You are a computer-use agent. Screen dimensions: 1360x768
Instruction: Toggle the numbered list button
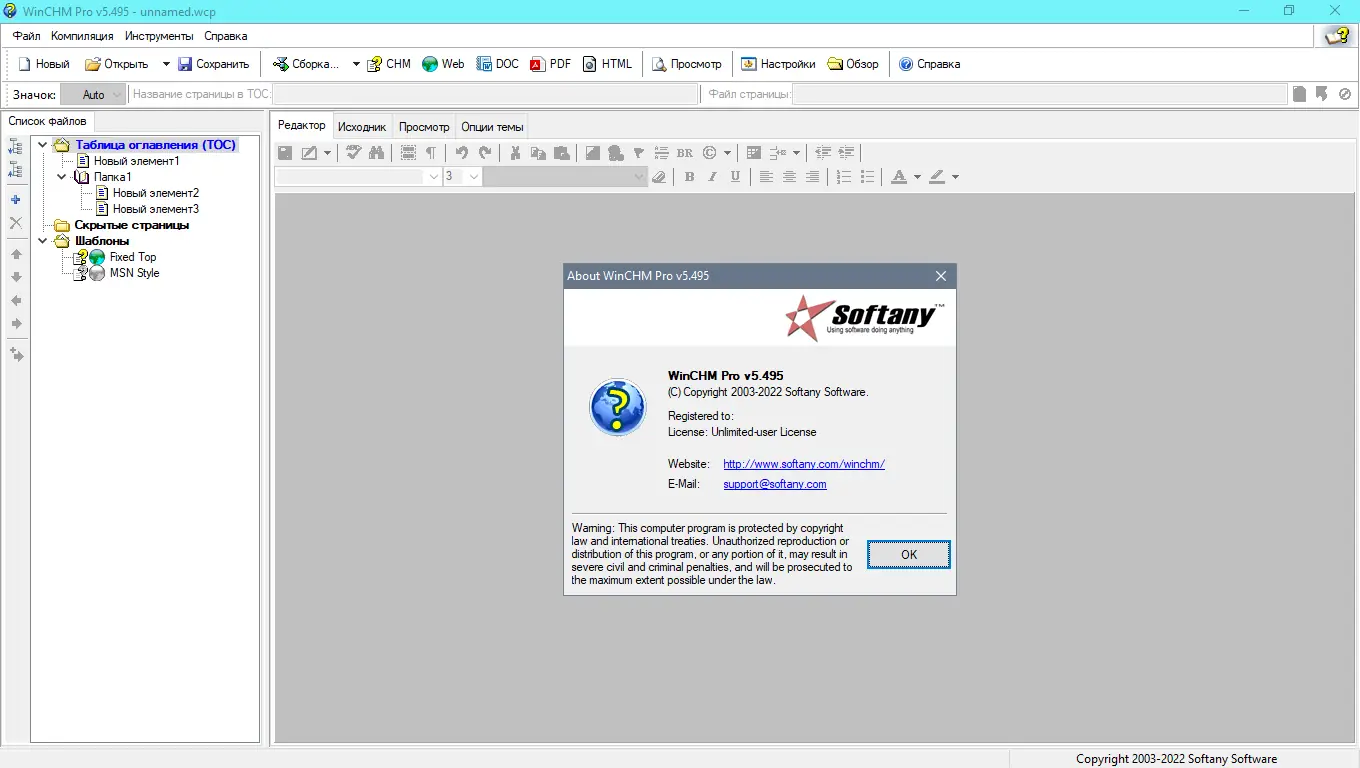click(843, 177)
